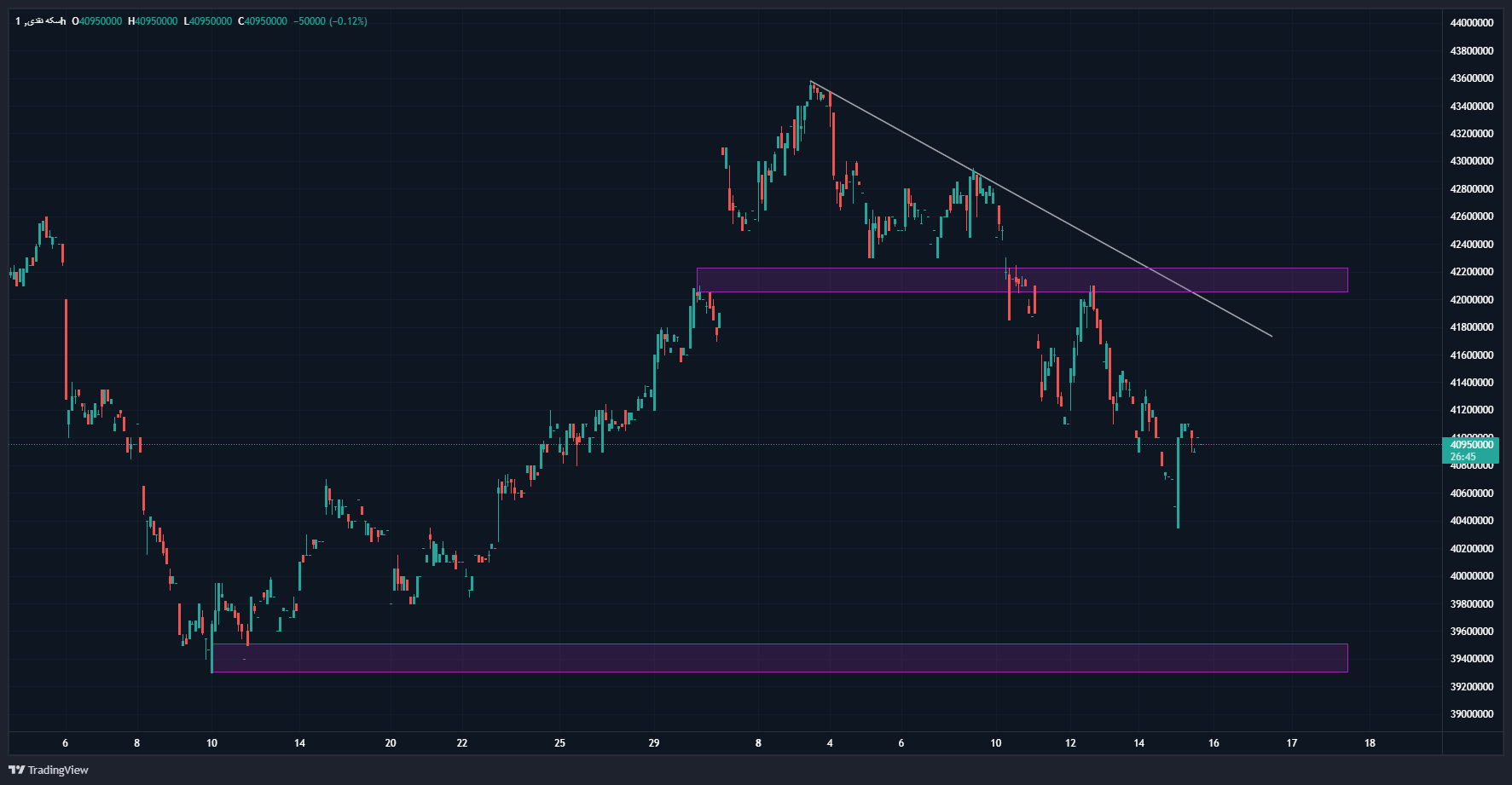Select the Open value O40950000
The width and height of the screenshot is (1512, 785).
click(97, 21)
